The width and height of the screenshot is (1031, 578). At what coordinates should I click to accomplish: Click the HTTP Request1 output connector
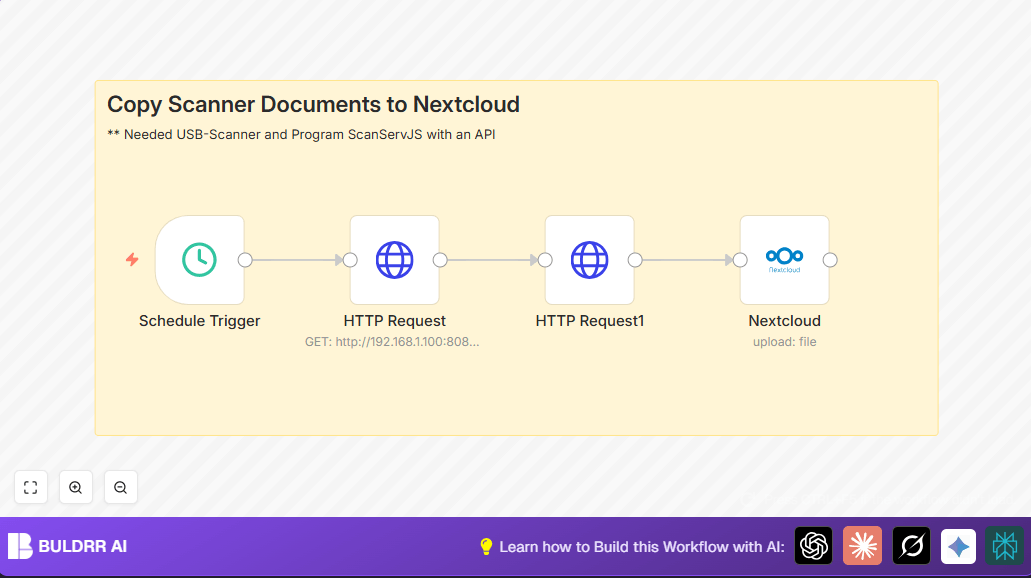[635, 260]
